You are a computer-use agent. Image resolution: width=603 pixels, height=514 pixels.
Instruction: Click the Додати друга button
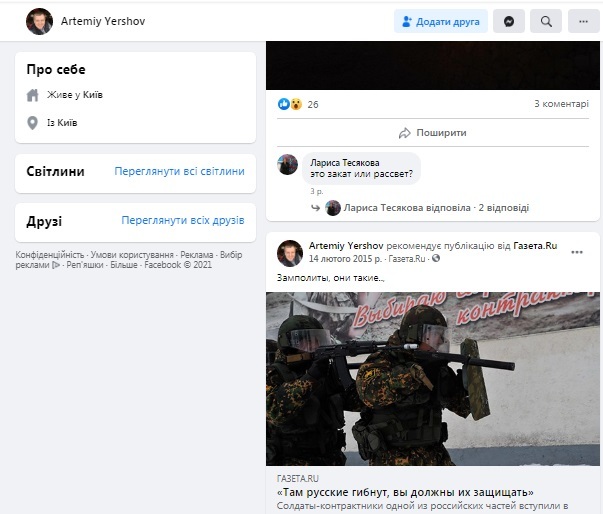point(441,22)
